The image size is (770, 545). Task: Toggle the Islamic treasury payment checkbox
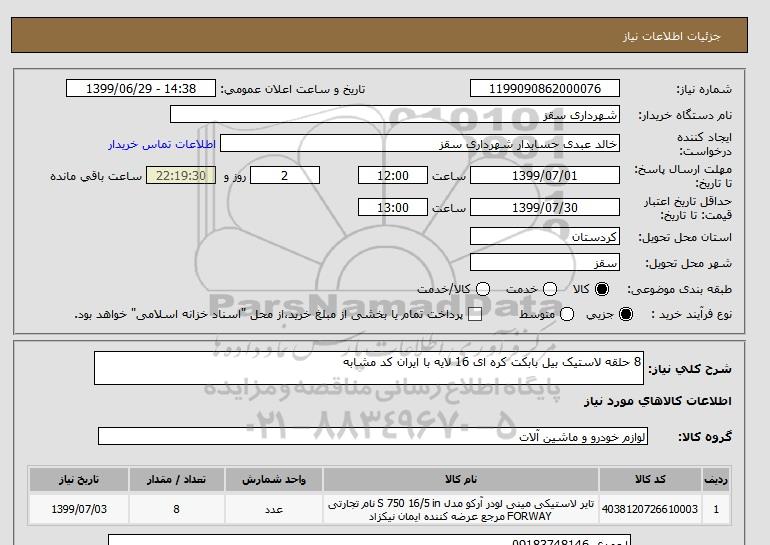[475, 314]
